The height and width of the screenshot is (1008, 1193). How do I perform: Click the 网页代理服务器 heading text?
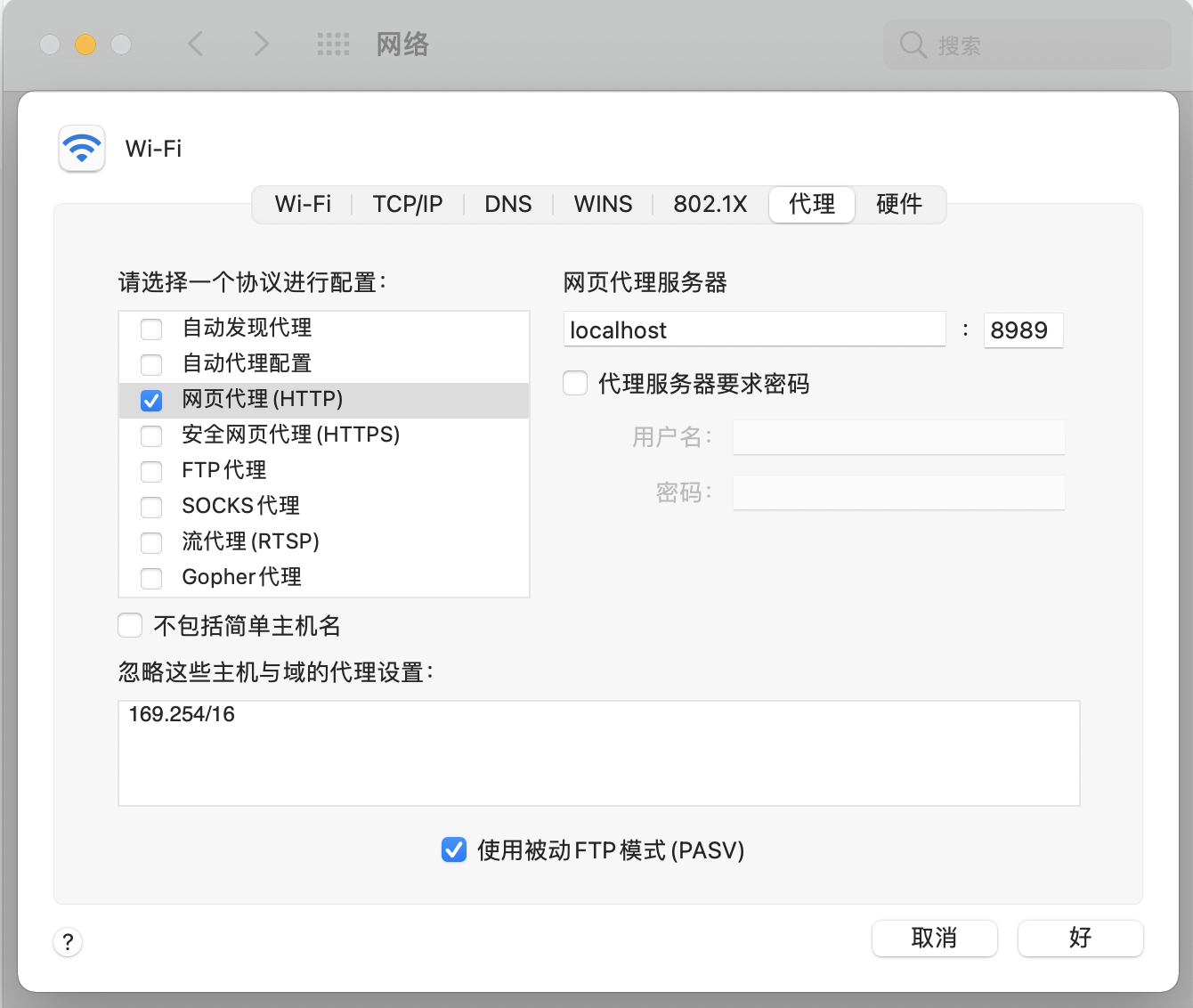pyautogui.click(x=645, y=282)
